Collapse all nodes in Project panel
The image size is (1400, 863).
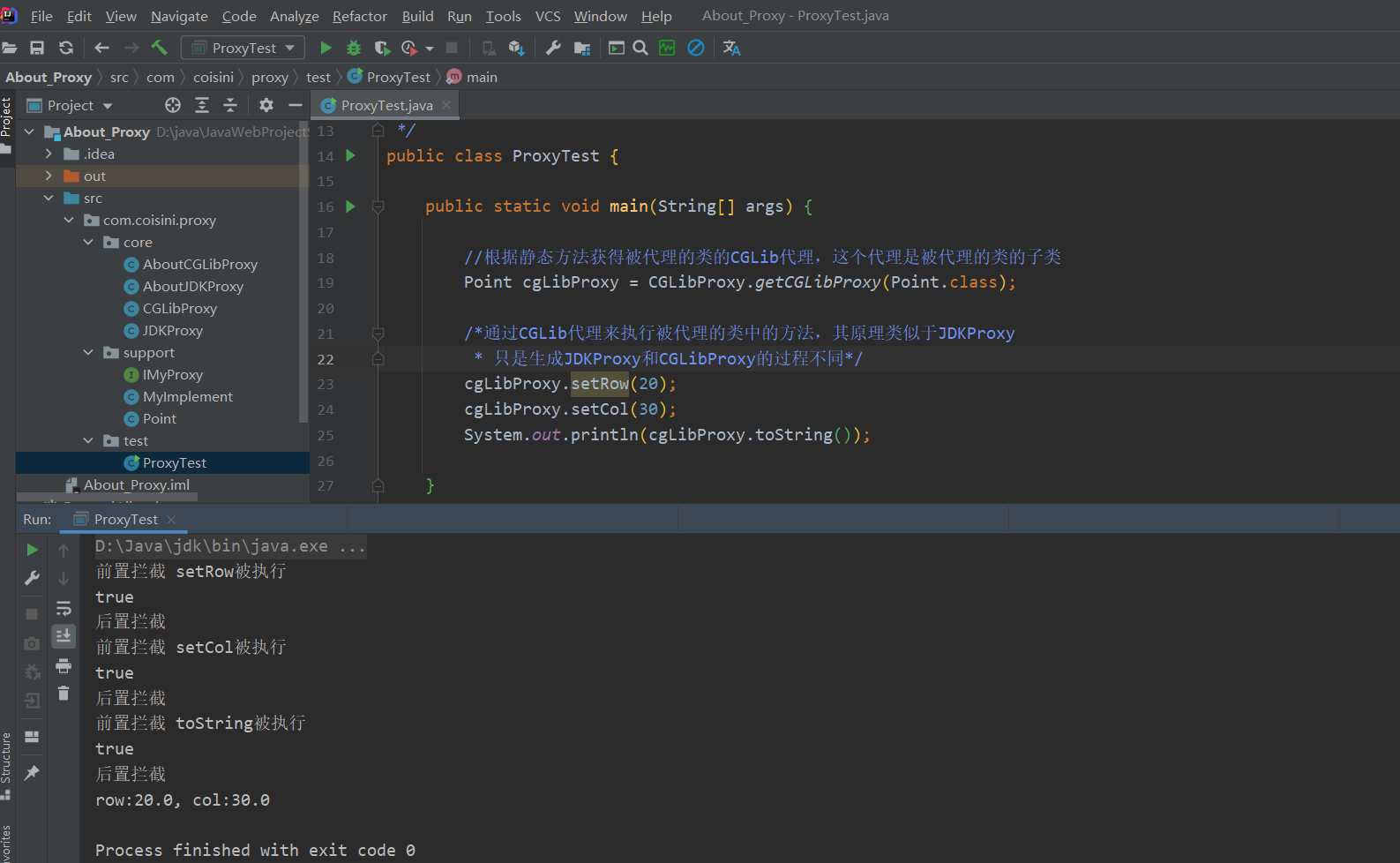point(230,105)
